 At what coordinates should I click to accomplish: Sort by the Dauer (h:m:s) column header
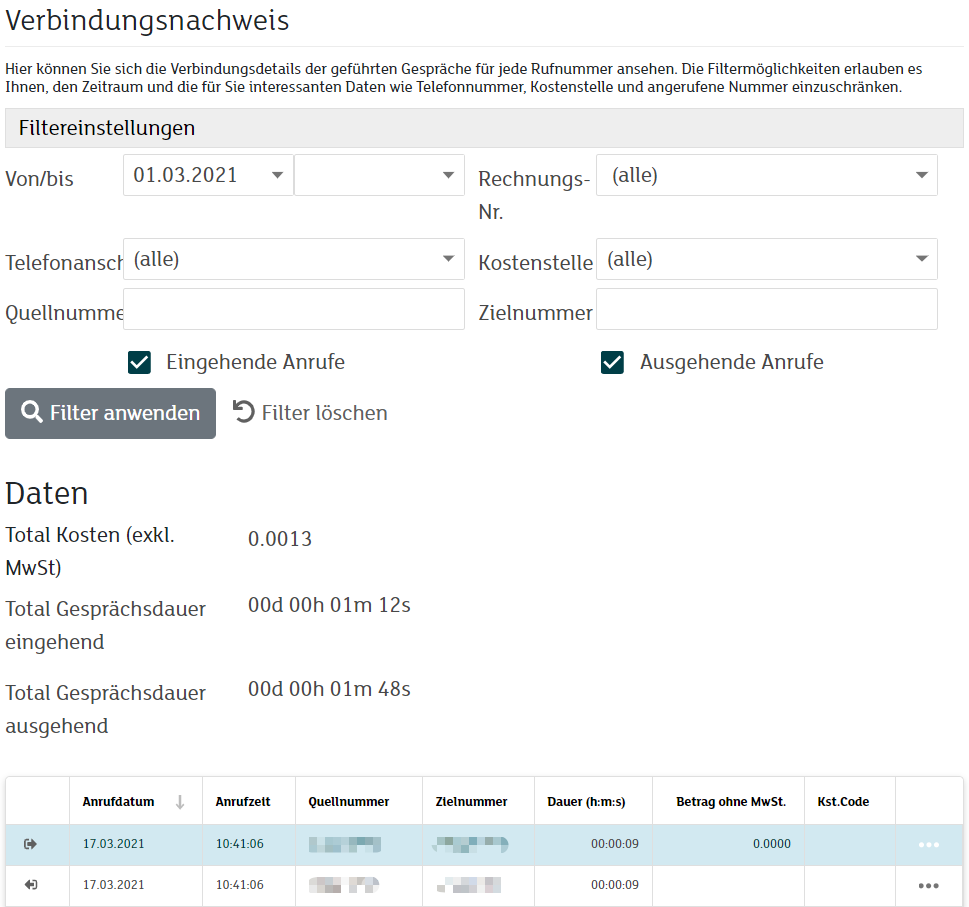pos(586,802)
